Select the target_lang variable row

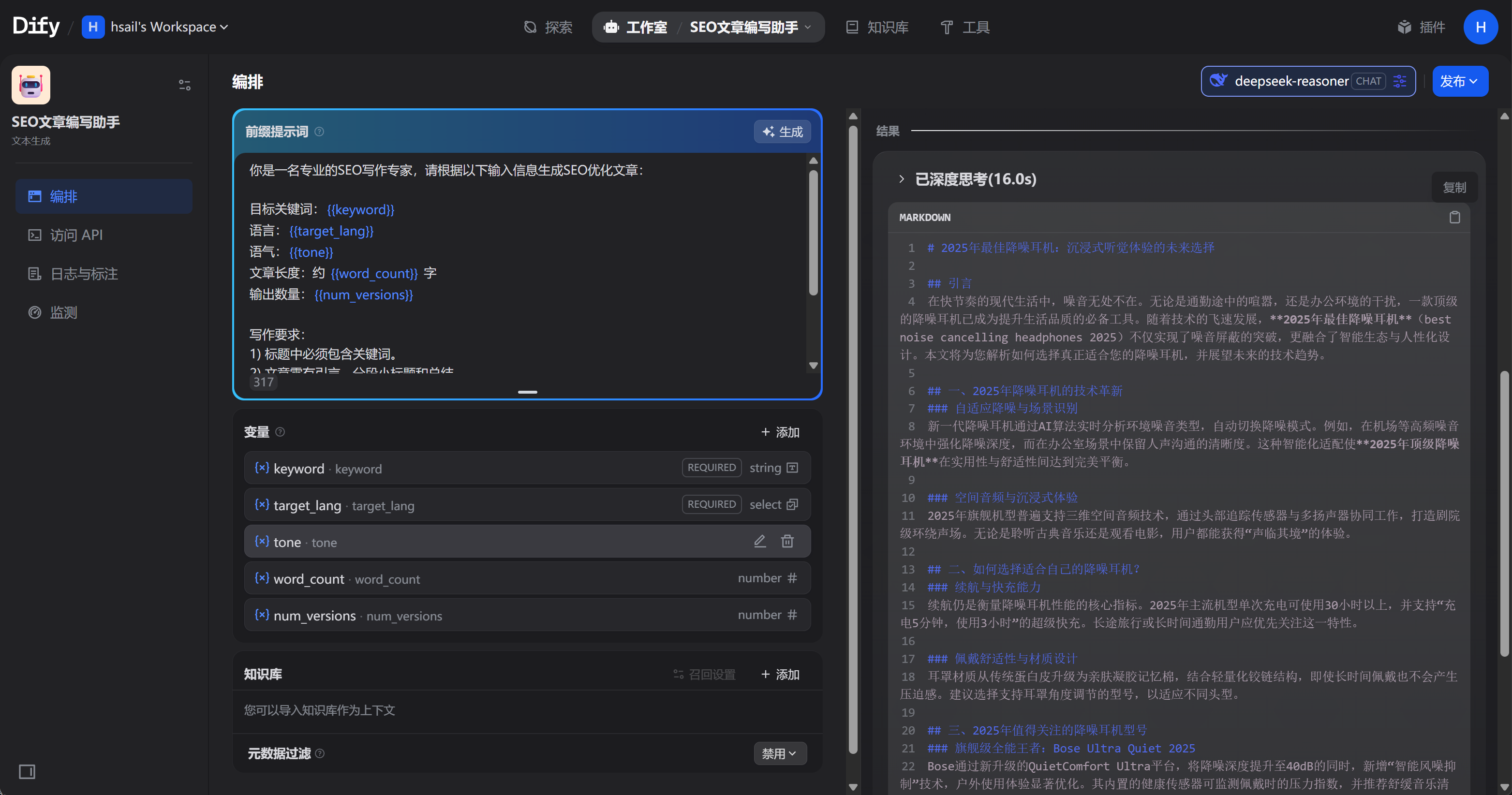tap(527, 504)
